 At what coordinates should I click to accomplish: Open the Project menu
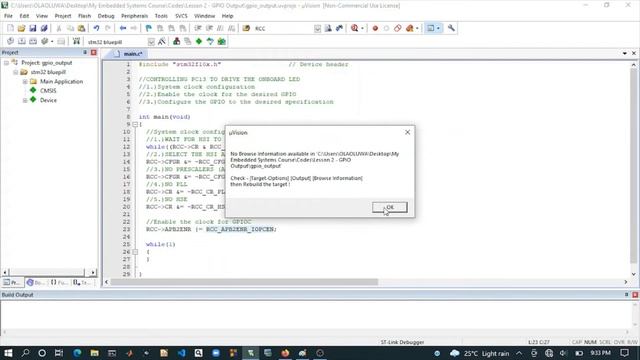click(x=63, y=16)
